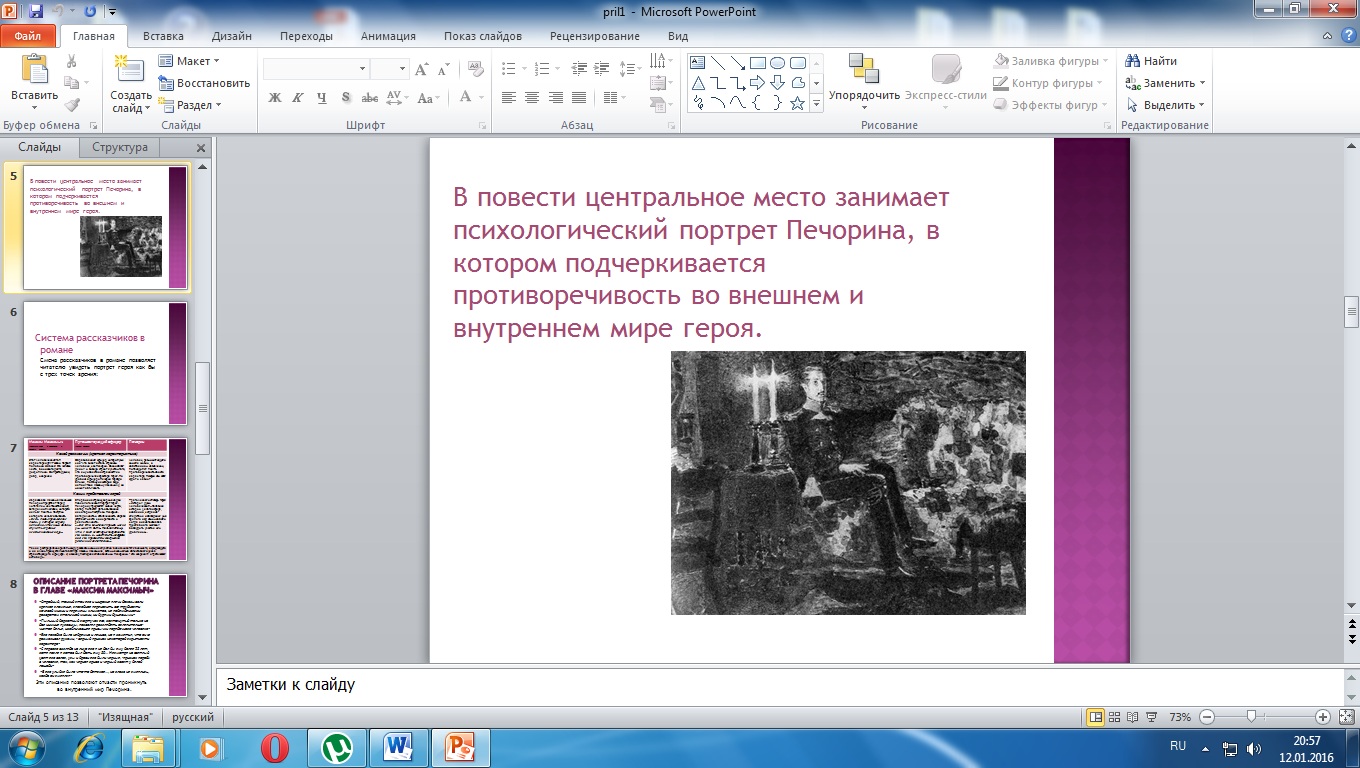Select the 5-point Star shape
The width and height of the screenshot is (1360, 768).
point(798,103)
